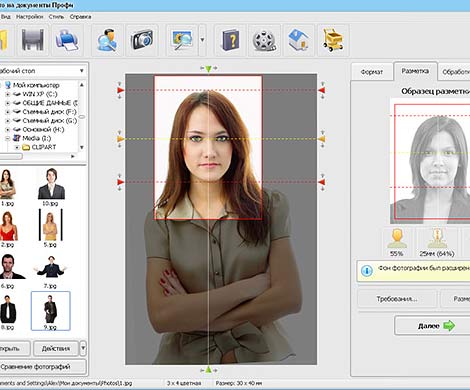The image size is (470, 390).
Task: Expand Съемный диск (F:)
Action: pyautogui.click(x=8, y=112)
